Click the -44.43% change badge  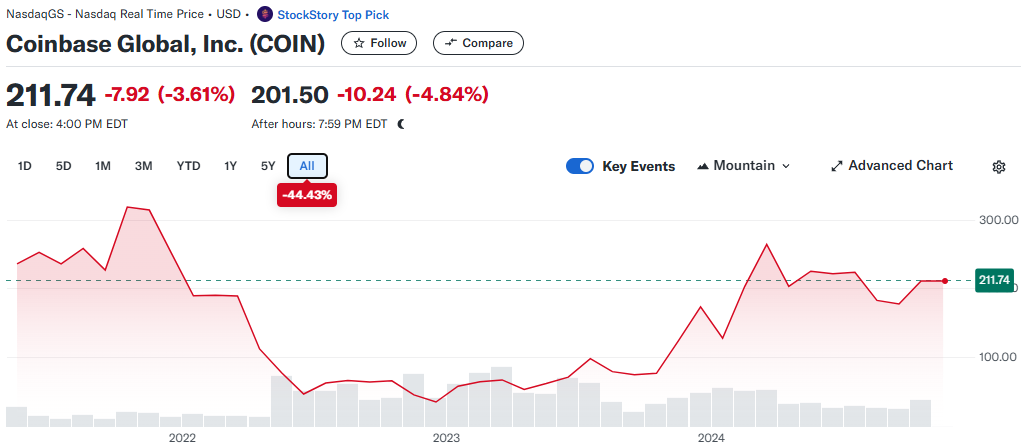click(x=307, y=195)
